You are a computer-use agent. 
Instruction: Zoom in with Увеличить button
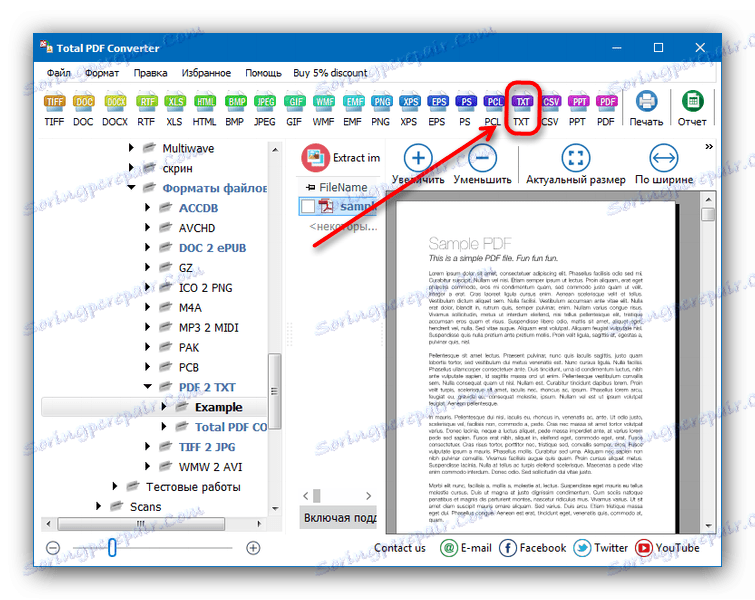tap(418, 165)
